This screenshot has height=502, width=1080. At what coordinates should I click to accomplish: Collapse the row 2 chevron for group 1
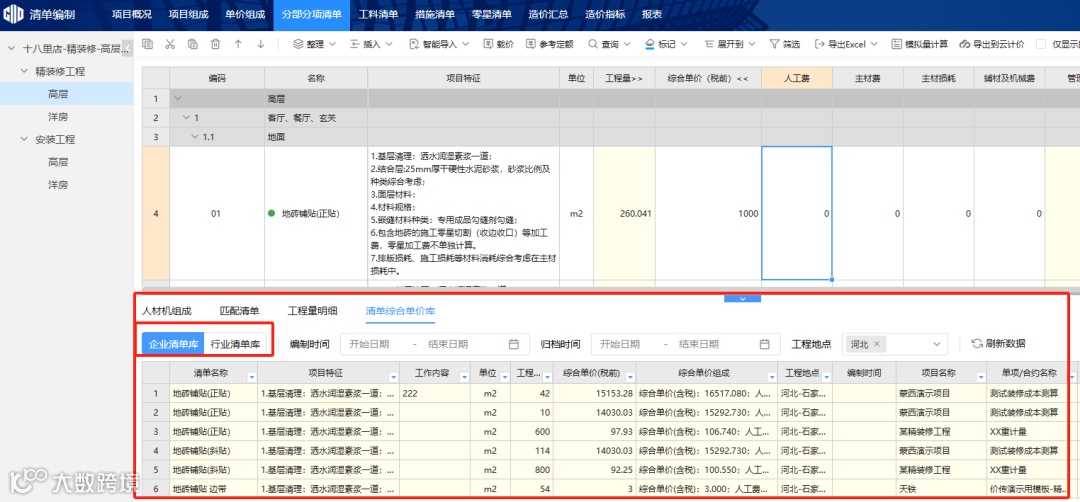(186, 118)
